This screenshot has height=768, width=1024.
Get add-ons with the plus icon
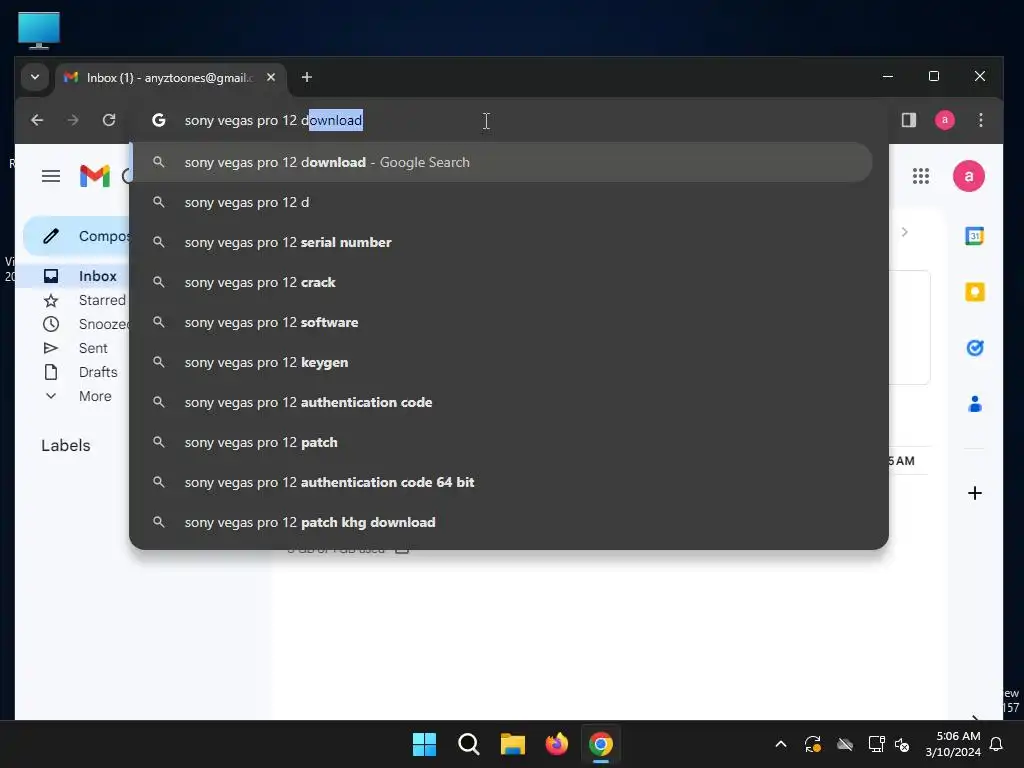coord(974,493)
